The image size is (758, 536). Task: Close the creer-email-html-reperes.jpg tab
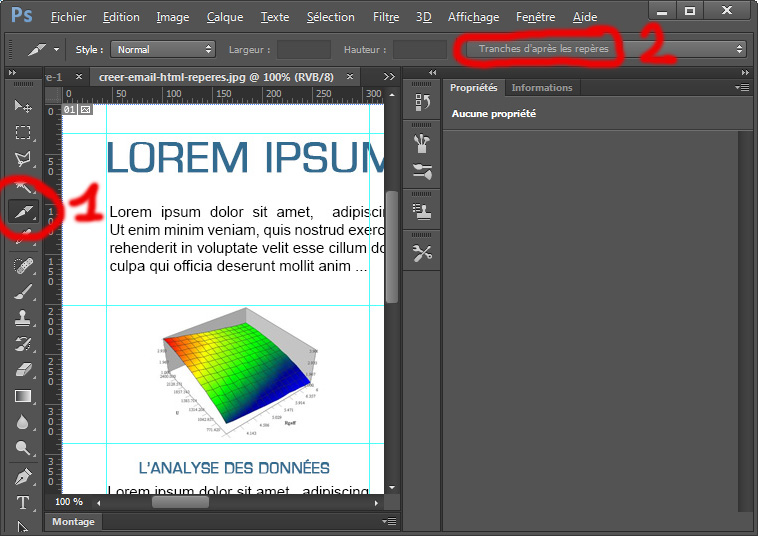(350, 76)
